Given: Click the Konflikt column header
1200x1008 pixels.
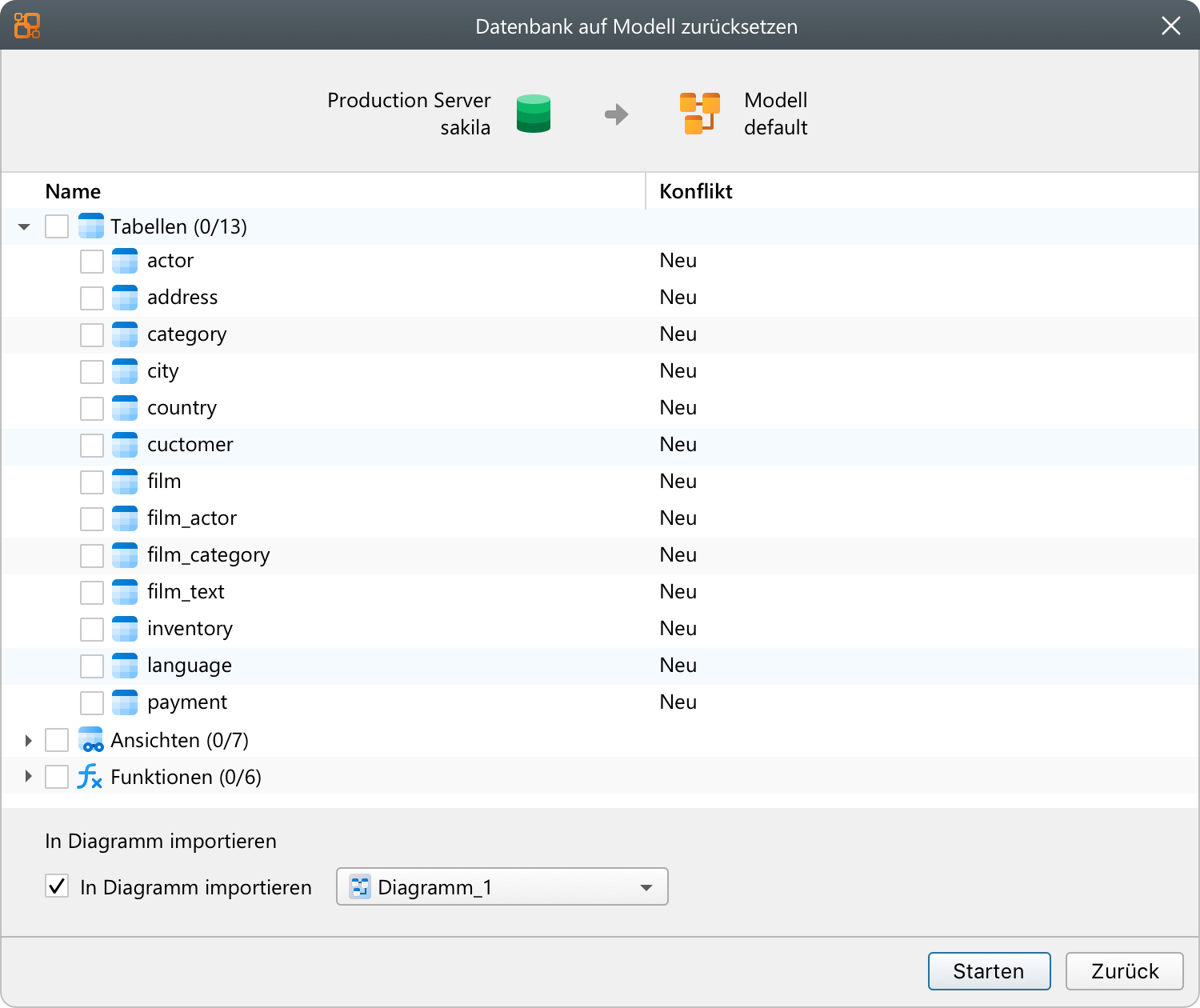Looking at the screenshot, I should pos(696,191).
